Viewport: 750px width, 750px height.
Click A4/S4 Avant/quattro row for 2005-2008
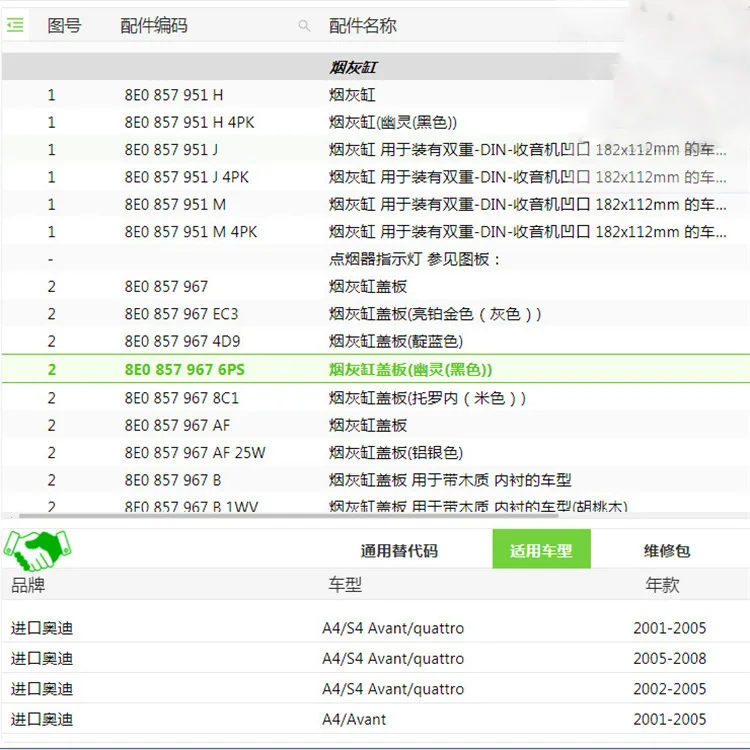click(375, 658)
